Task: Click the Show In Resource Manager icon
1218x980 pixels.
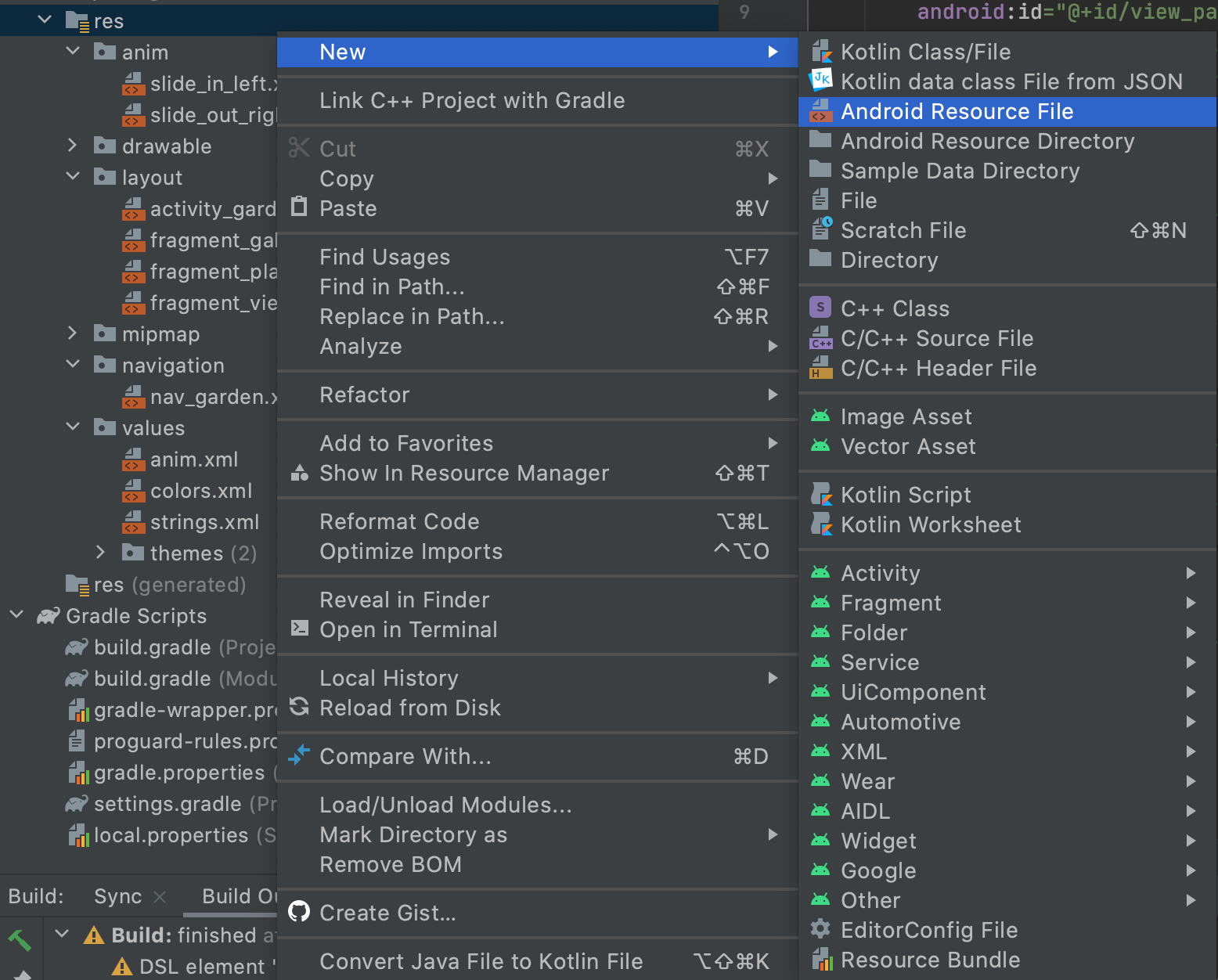Action: (299, 473)
